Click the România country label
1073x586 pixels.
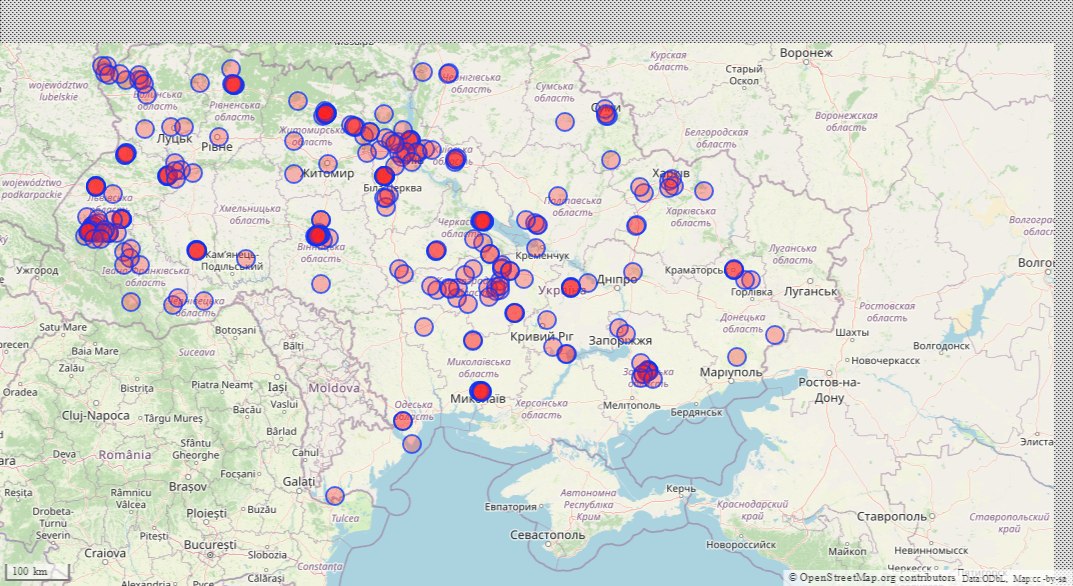(125, 455)
